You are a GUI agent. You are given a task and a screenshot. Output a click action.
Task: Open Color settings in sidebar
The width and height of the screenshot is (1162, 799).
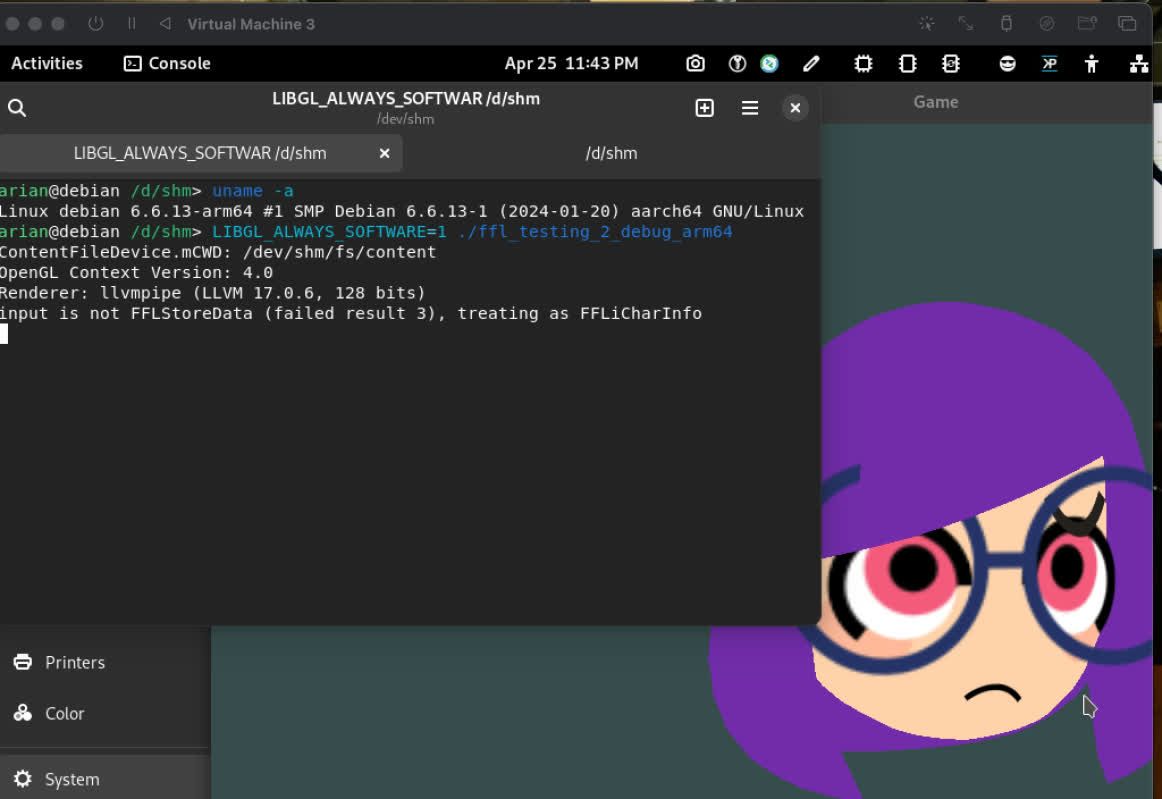click(64, 713)
